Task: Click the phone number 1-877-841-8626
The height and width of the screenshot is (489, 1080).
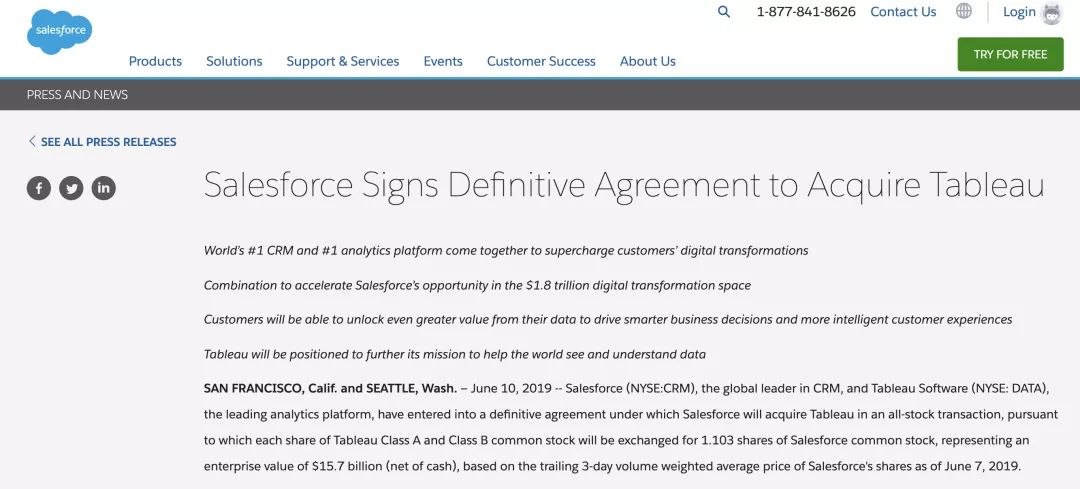Action: tap(806, 12)
